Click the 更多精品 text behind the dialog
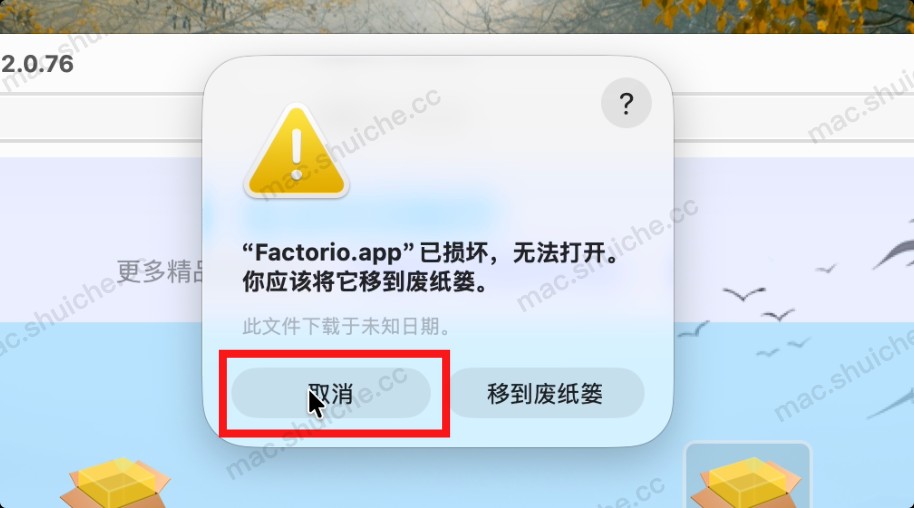The image size is (914, 508). tap(160, 272)
